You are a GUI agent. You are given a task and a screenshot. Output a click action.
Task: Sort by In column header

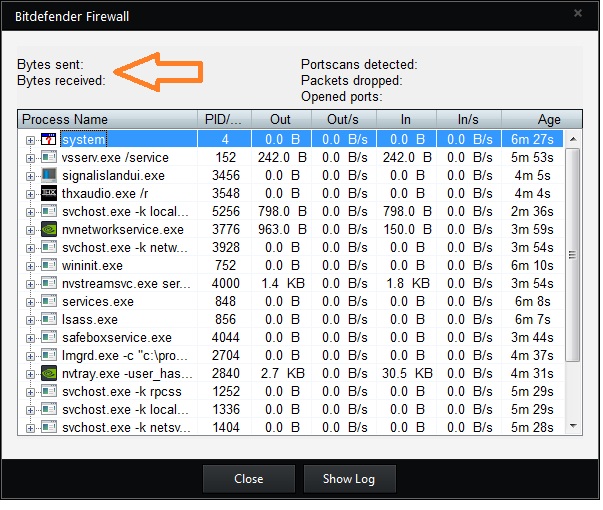pyautogui.click(x=406, y=119)
